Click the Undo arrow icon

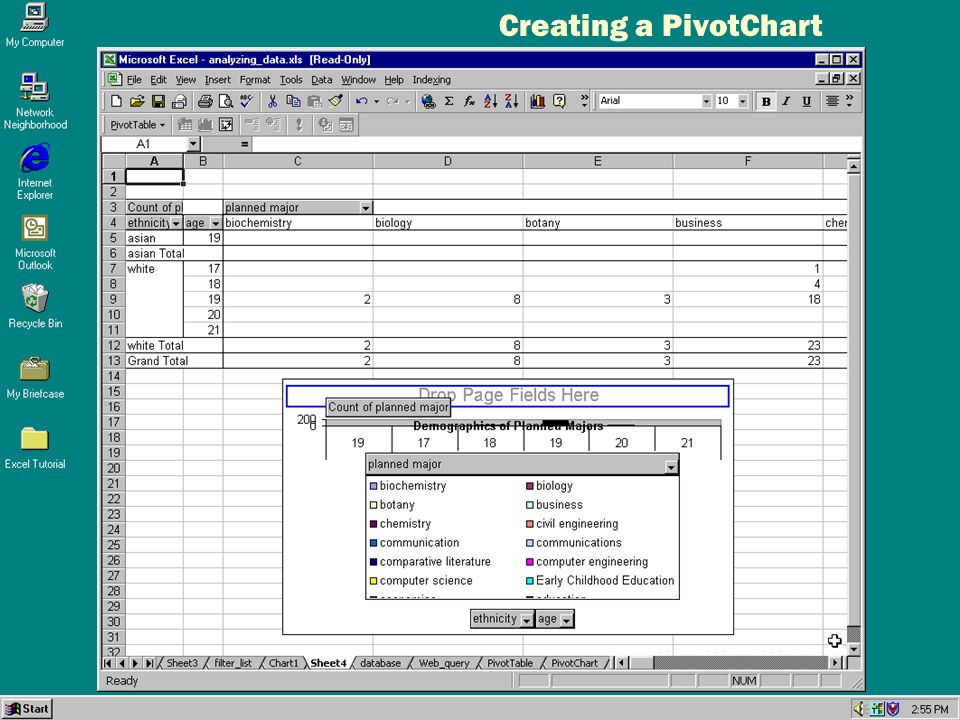tap(361, 102)
